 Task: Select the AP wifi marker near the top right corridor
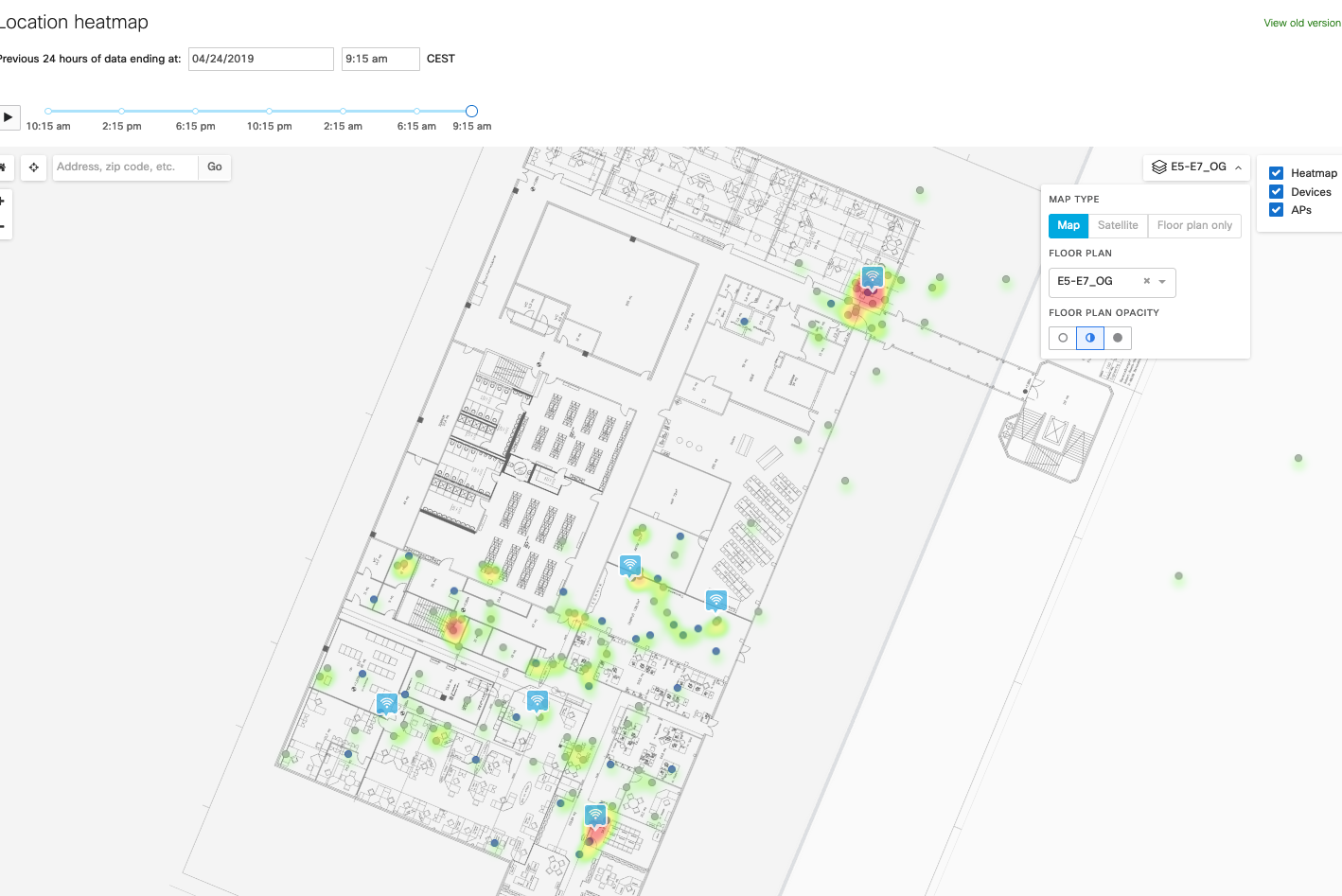tap(871, 275)
